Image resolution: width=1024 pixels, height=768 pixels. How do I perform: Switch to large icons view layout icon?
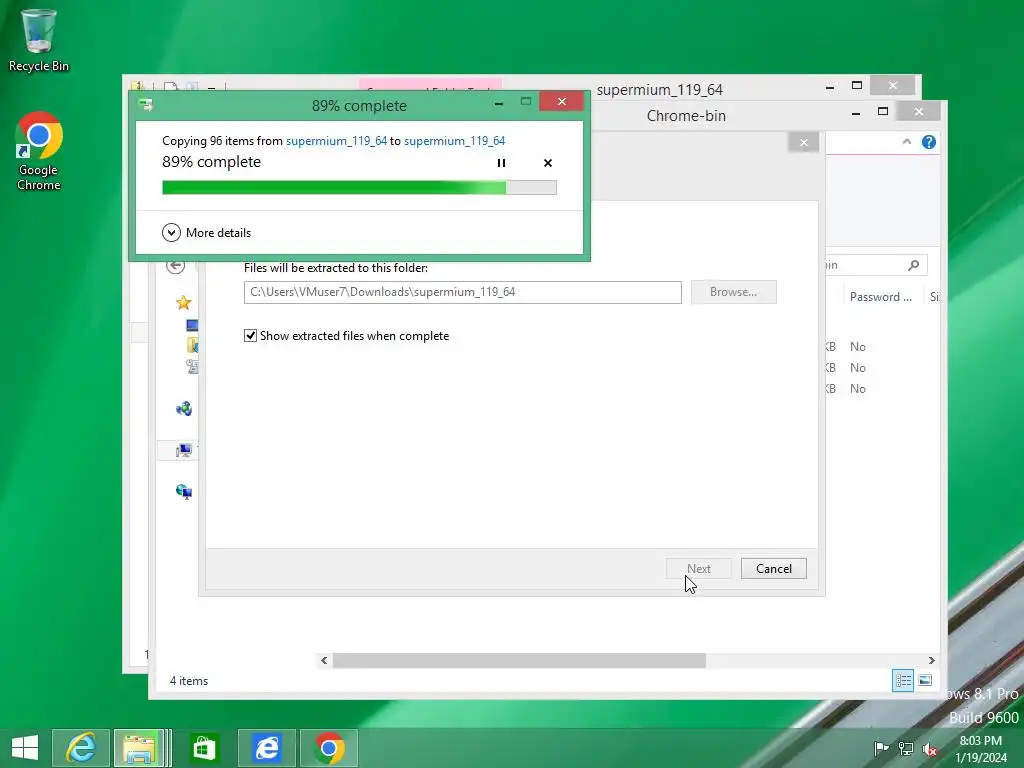pos(925,680)
